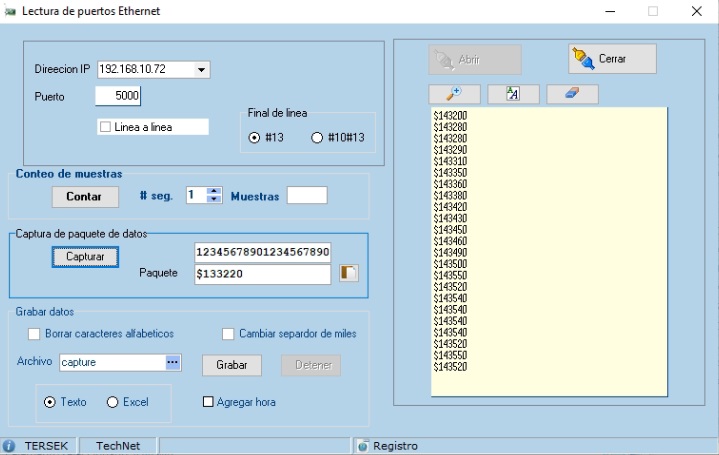Enable the Linea a linea checkbox
The width and height of the screenshot is (719, 455).
pos(105,127)
